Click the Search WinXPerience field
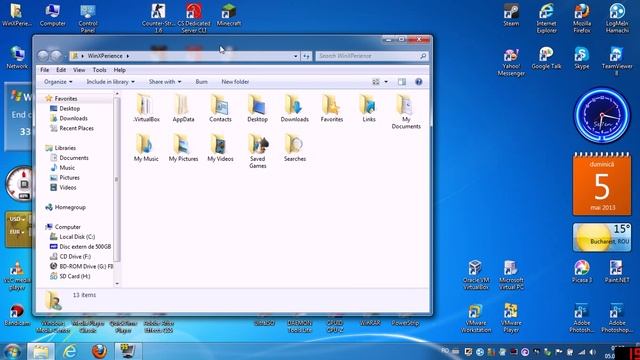 point(372,56)
